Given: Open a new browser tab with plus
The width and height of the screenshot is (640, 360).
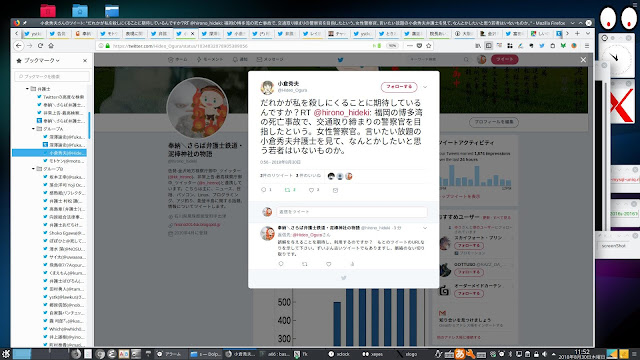Looking at the screenshot, I should 577,33.
